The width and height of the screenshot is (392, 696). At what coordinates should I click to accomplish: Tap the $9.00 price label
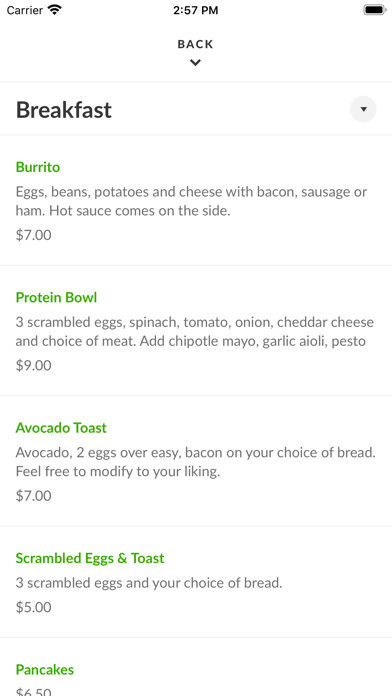pos(34,365)
